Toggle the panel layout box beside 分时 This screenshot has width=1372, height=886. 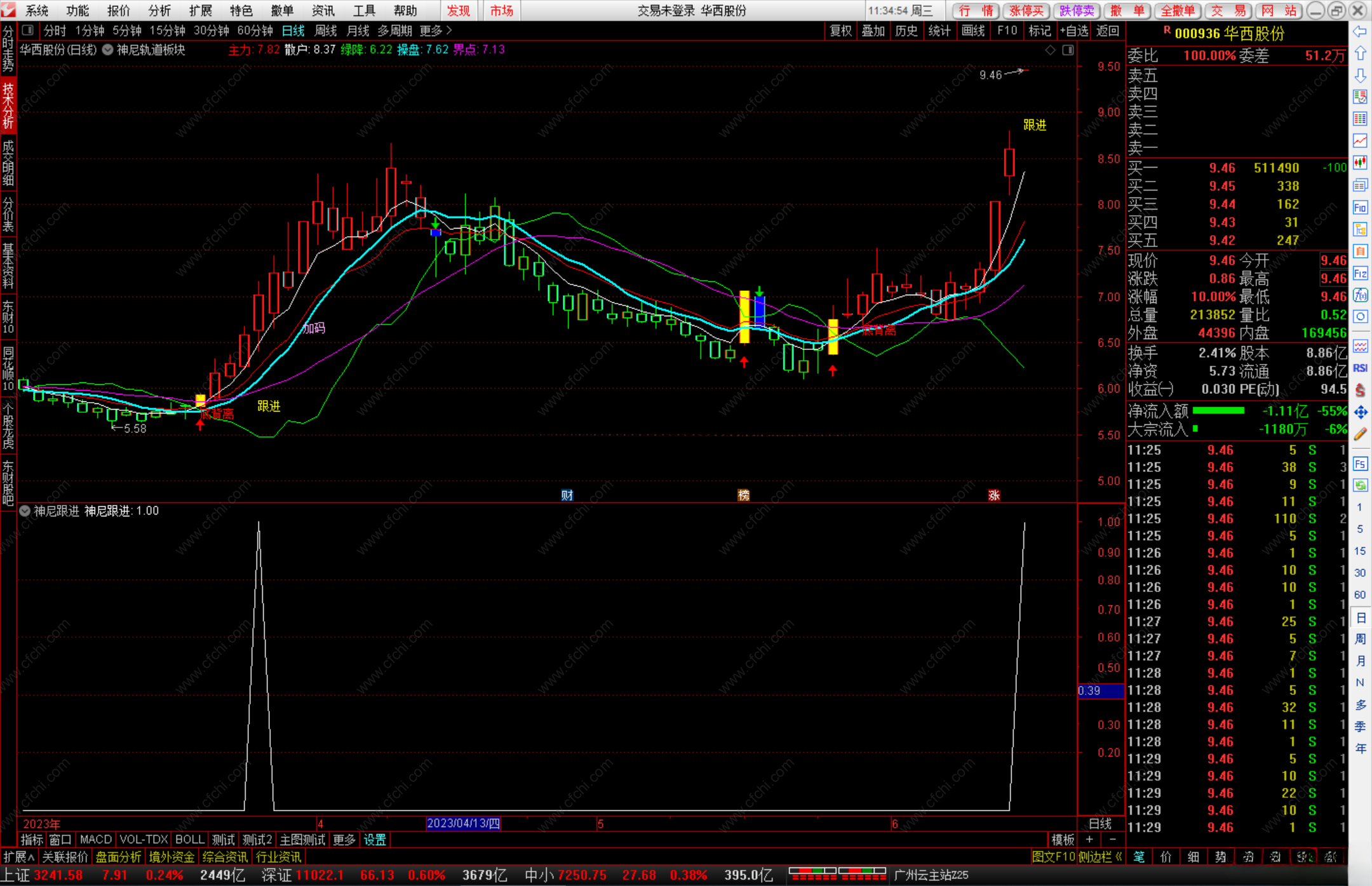click(27, 30)
